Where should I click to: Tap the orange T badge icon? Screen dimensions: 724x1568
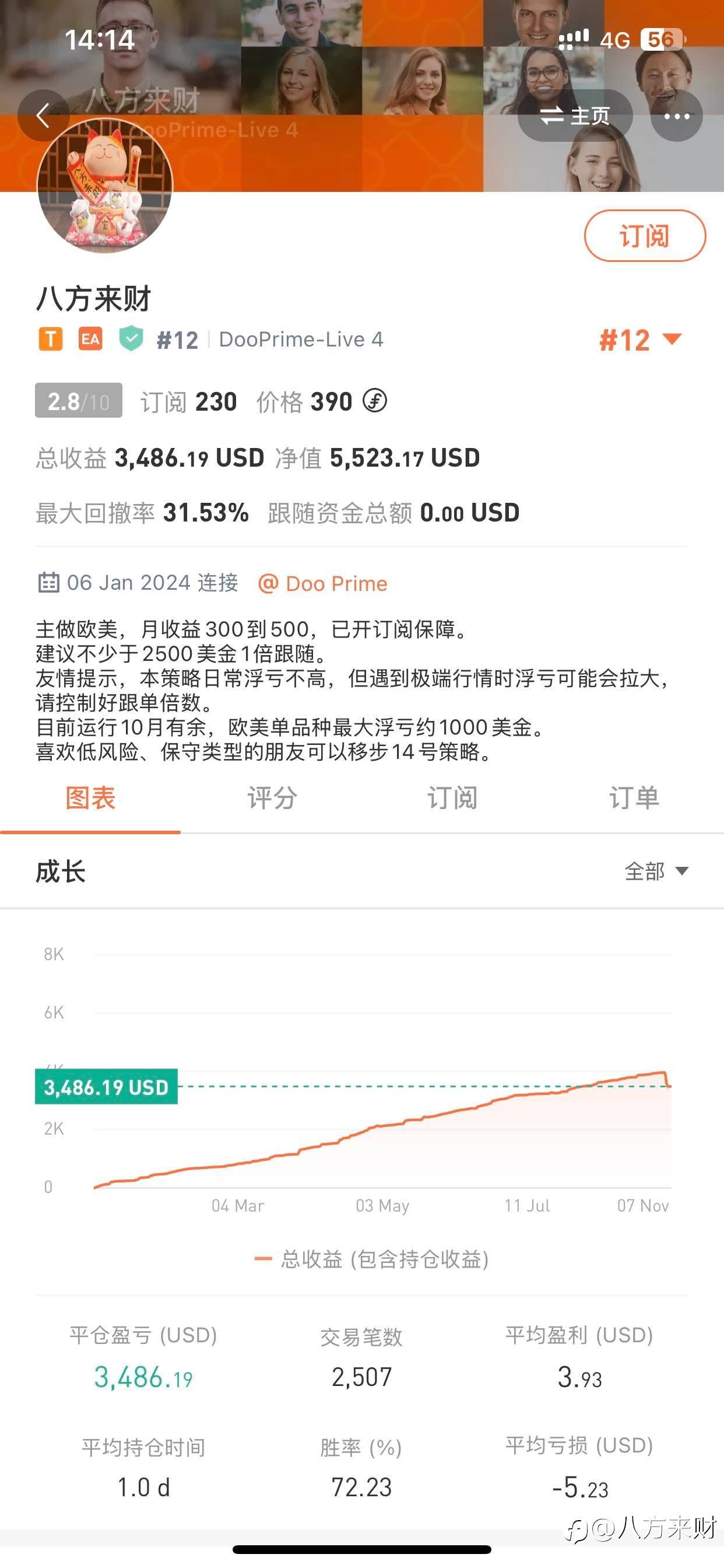[51, 339]
